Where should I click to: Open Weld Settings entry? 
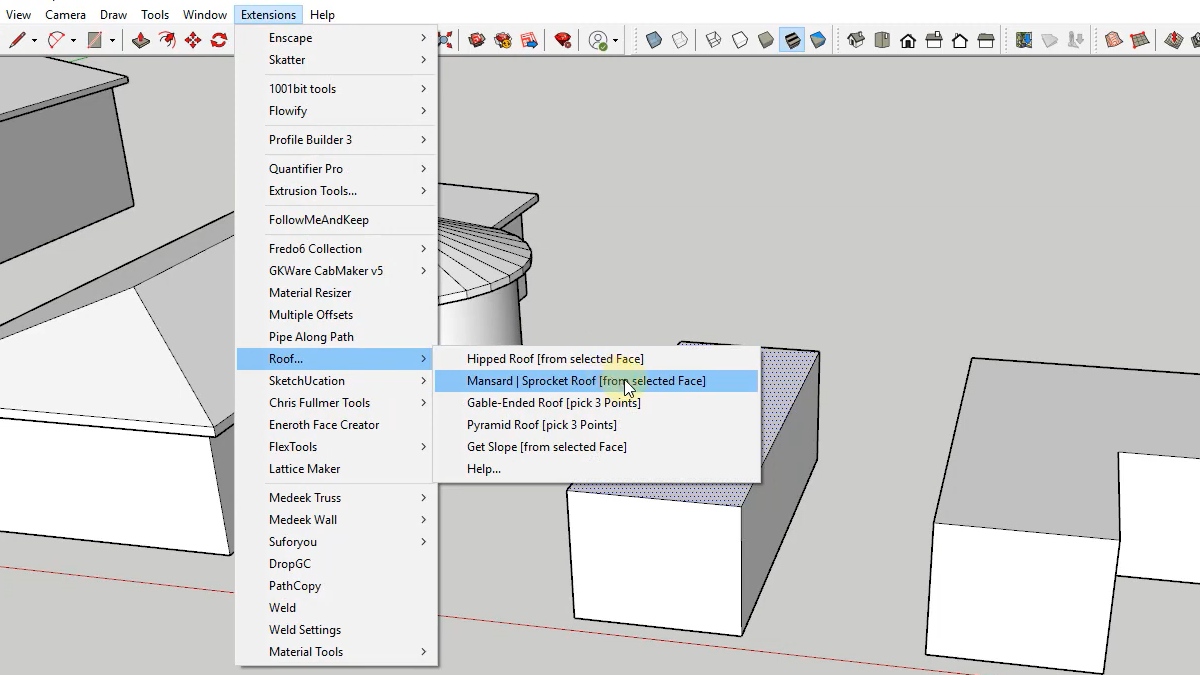coord(337,630)
